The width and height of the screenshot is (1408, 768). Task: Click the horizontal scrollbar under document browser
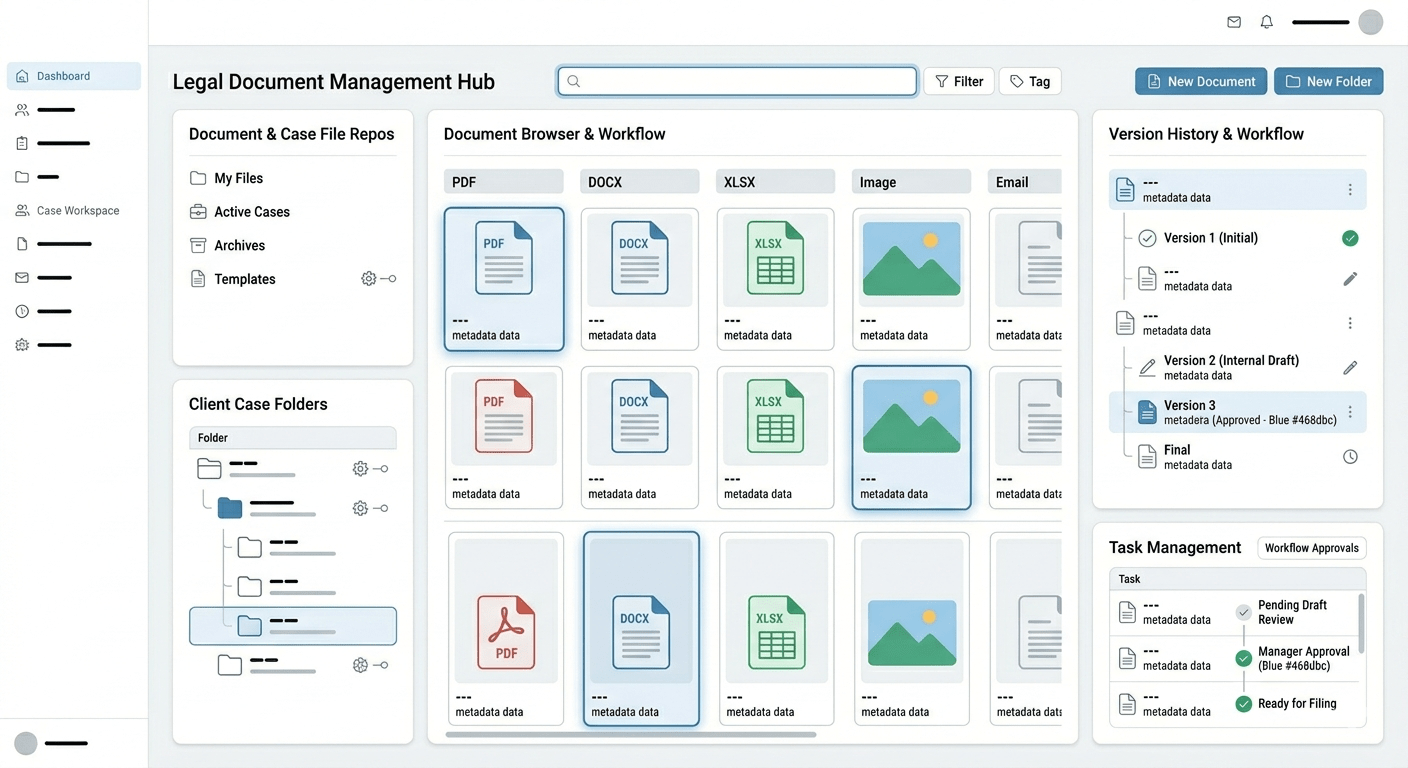[x=630, y=735]
